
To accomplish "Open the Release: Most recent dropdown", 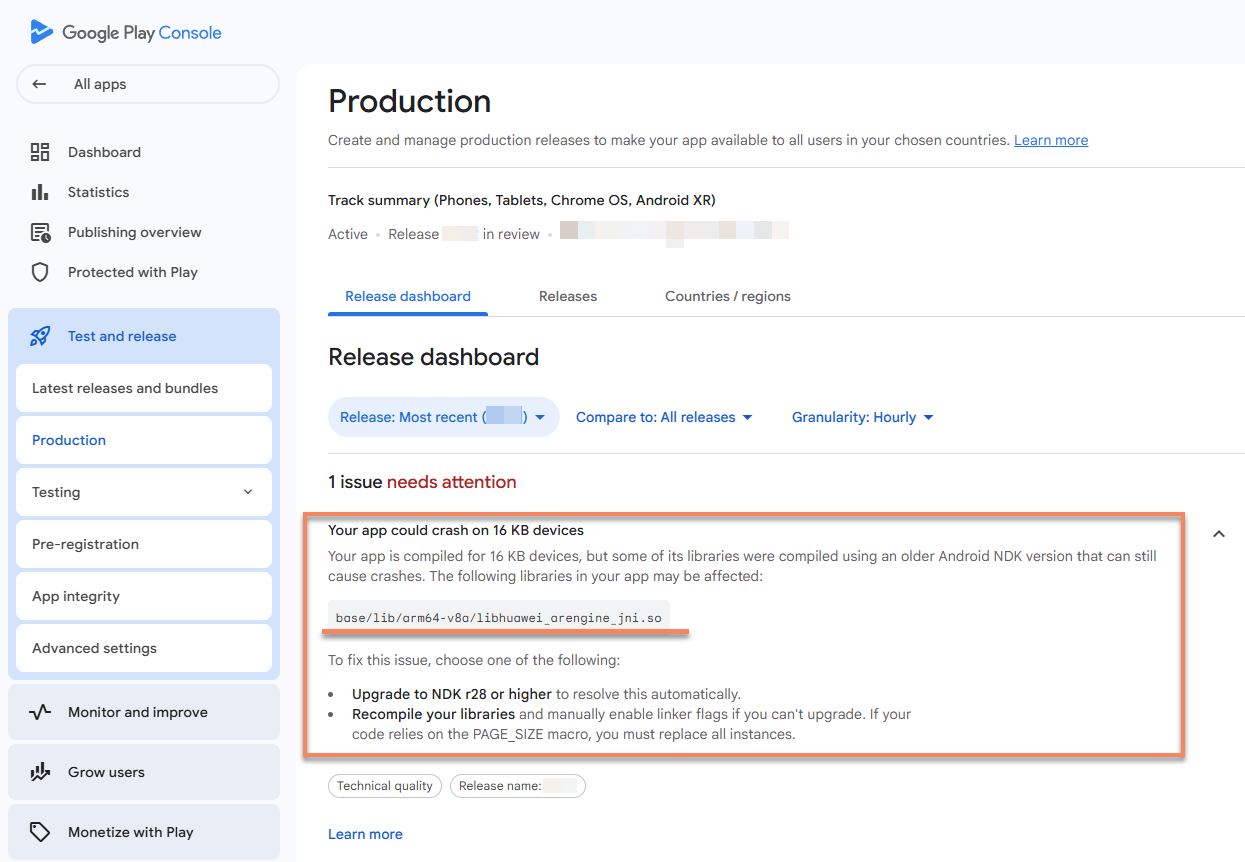I will click(443, 417).
